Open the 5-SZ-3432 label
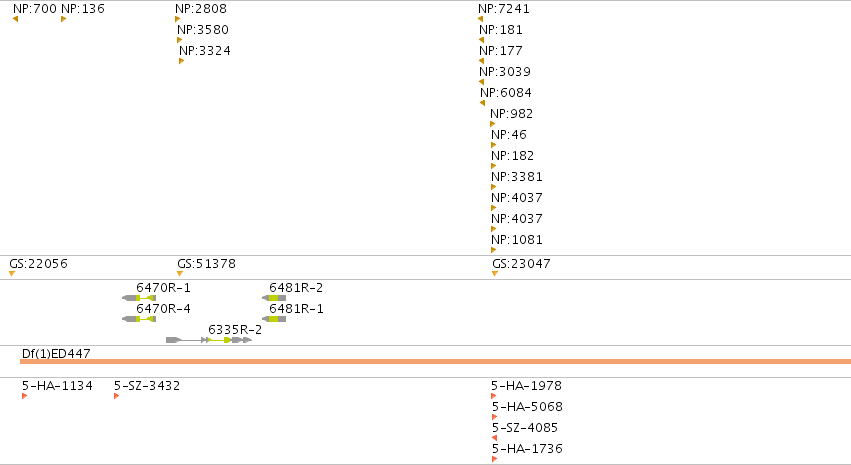The height and width of the screenshot is (465, 851). (x=147, y=386)
